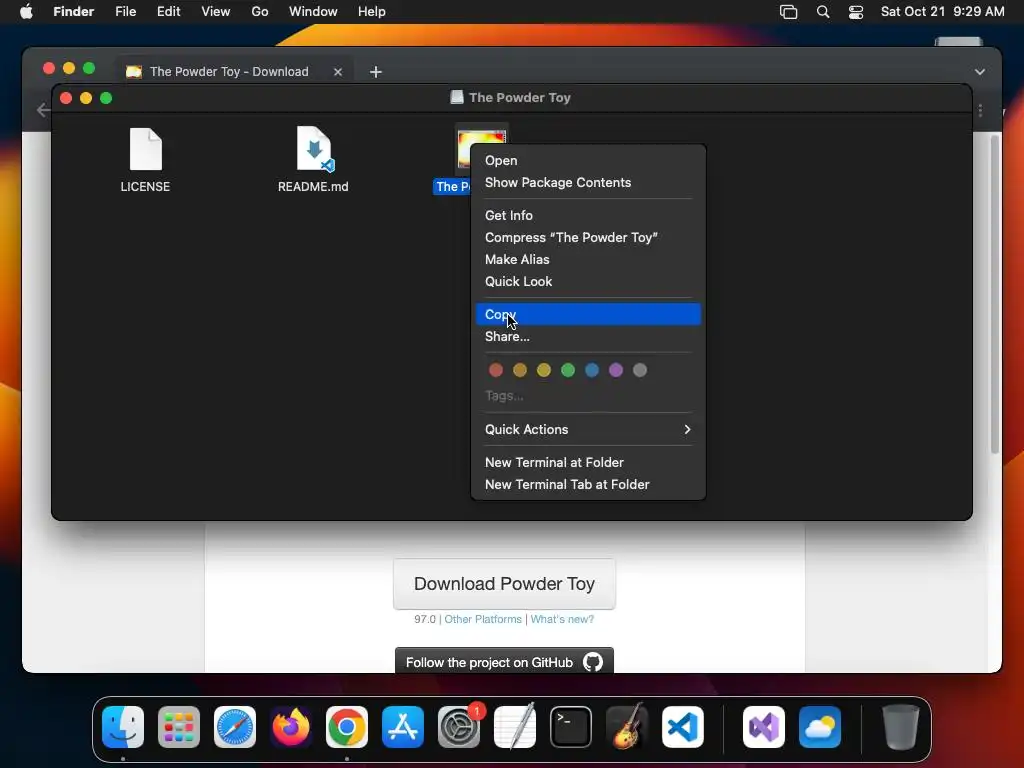Switch to The Powder Toy - Download tab

235,72
